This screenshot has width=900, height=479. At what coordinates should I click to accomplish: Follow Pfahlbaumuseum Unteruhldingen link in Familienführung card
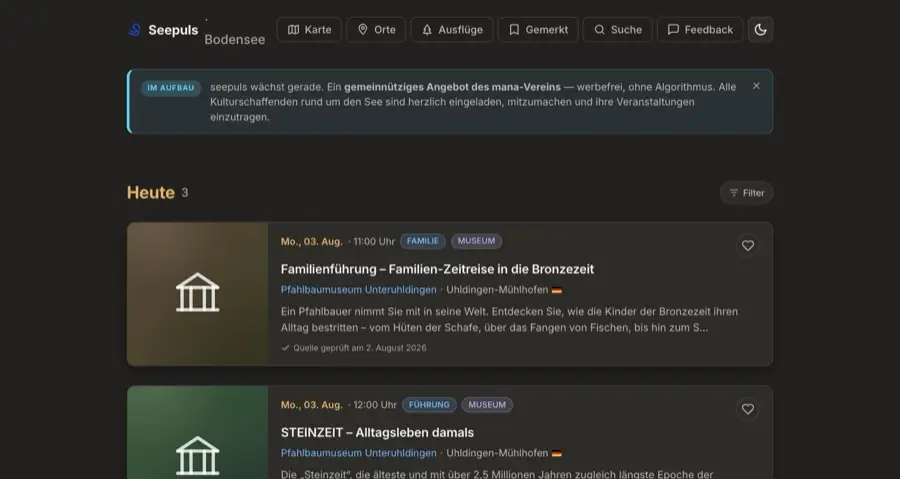(359, 290)
